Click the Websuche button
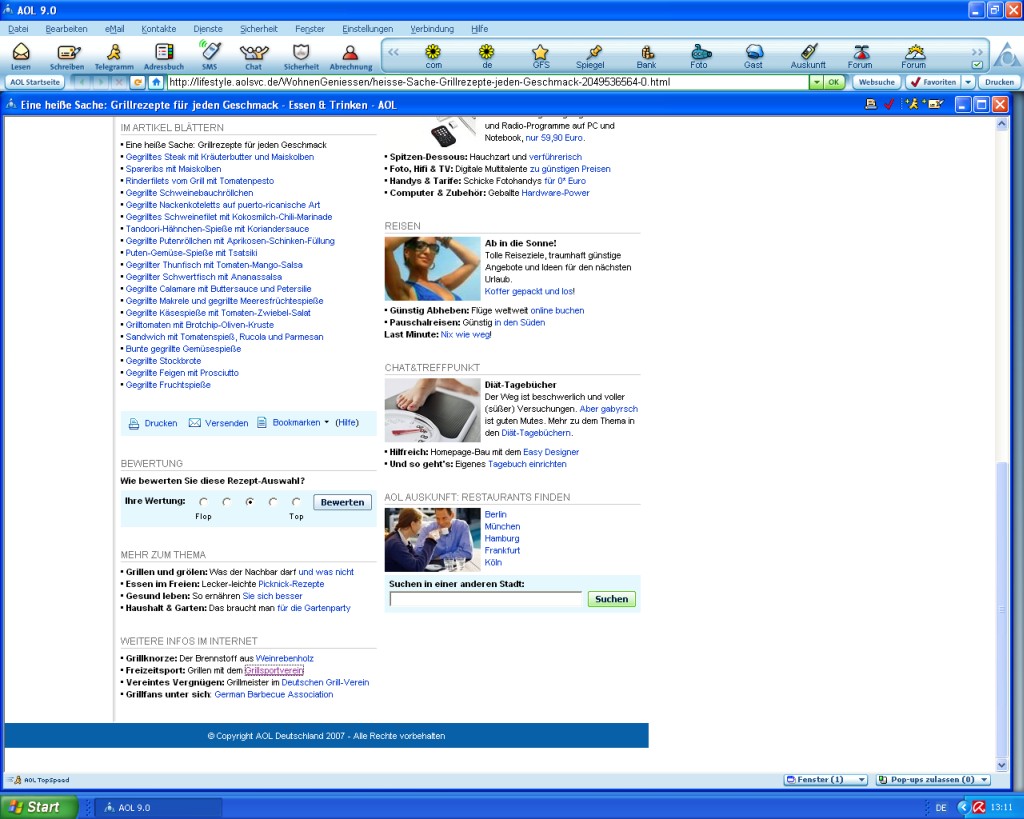Viewport: 1024px width, 819px height. click(876, 82)
